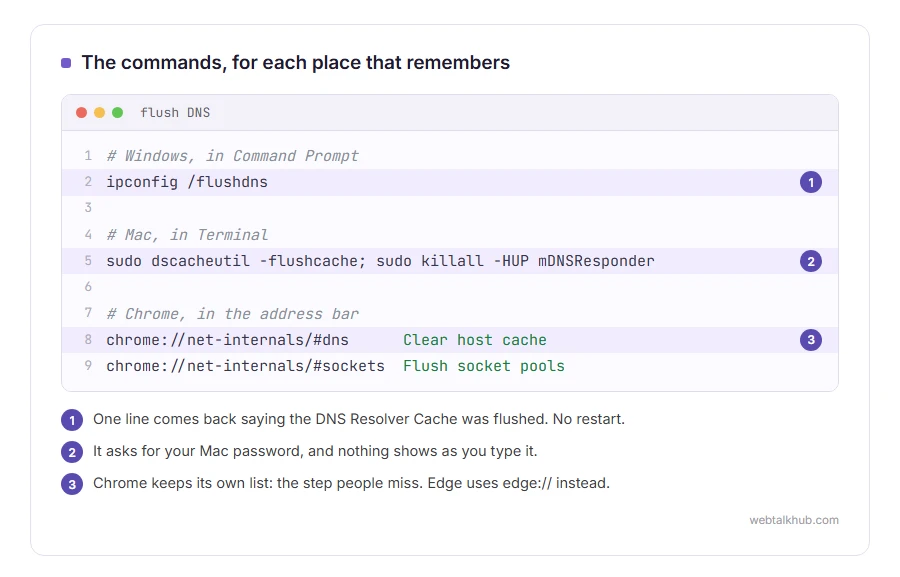Click the comment '# Windows, in Command Prompt'
Viewport: 900px width, 577px height.
[232, 156]
